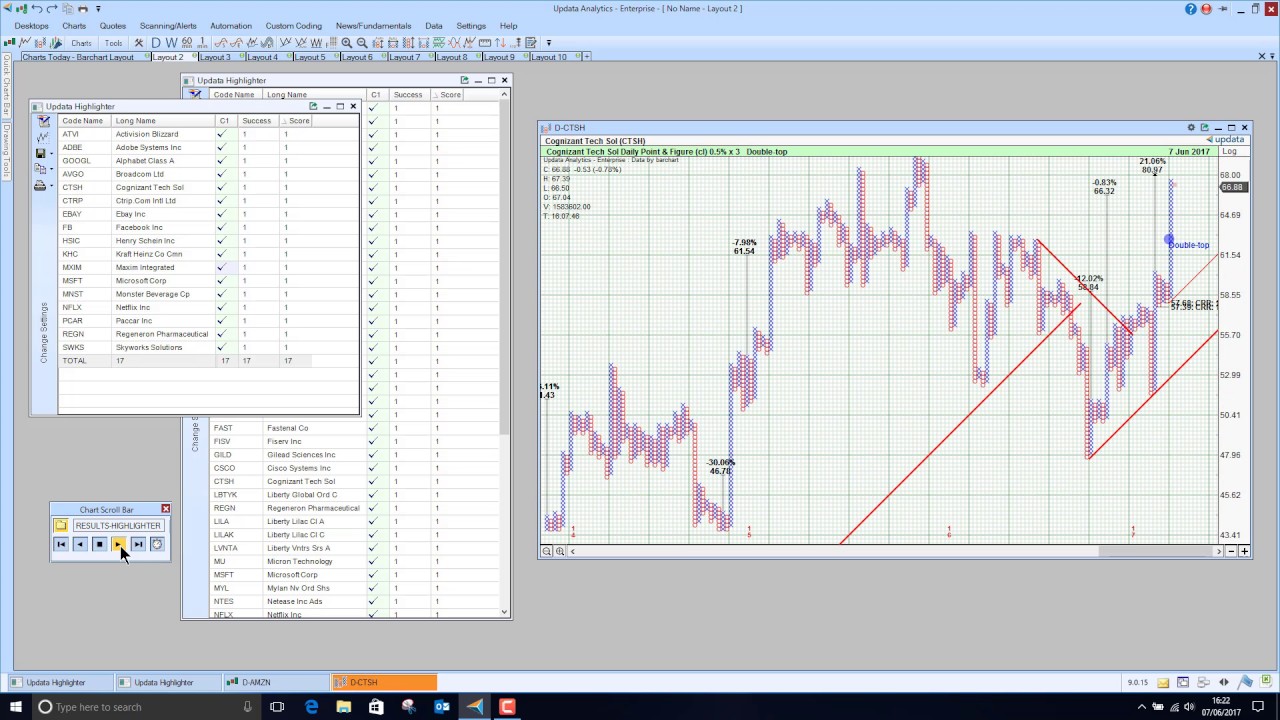Click the chart line icon in front Highlighter
This screenshot has height=720, width=1280.
click(42, 137)
